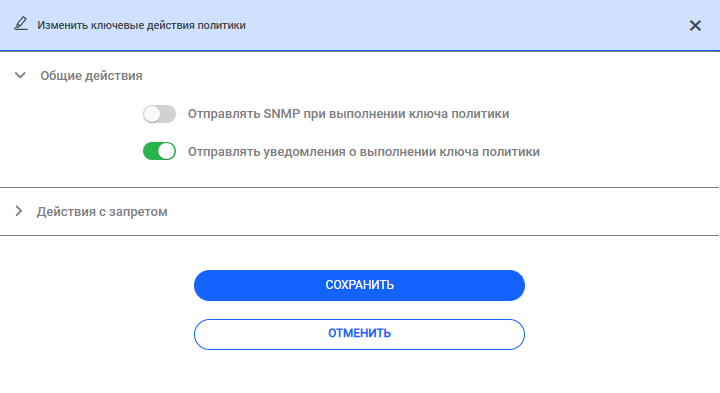Click the title Изменить ключевые действия политики
The image size is (720, 393).
(x=141, y=25)
